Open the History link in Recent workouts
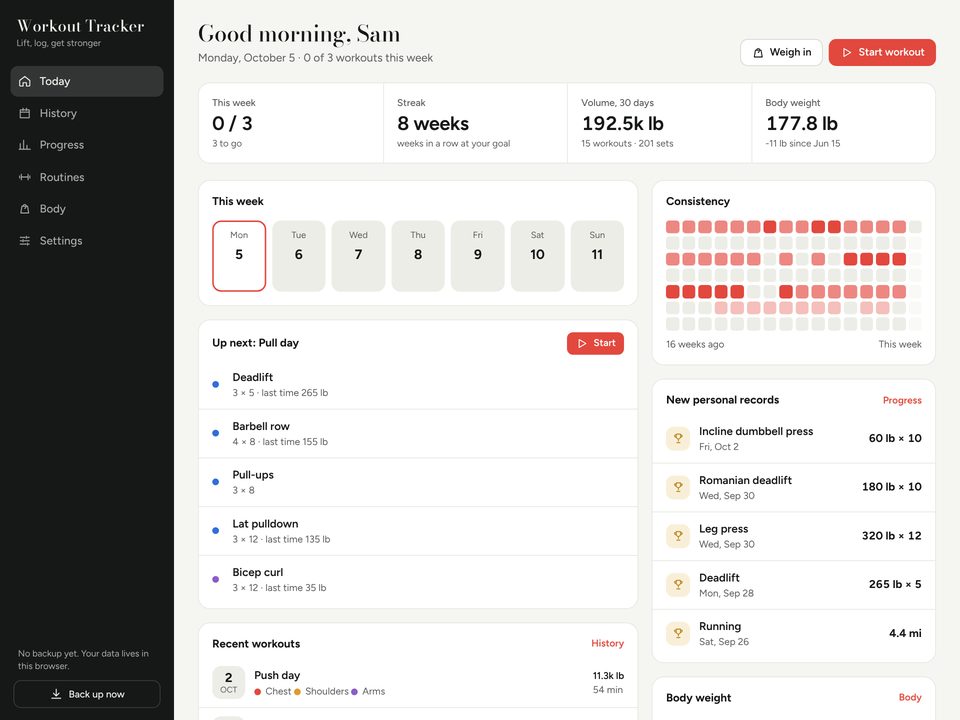This screenshot has height=720, width=960. [x=607, y=643]
